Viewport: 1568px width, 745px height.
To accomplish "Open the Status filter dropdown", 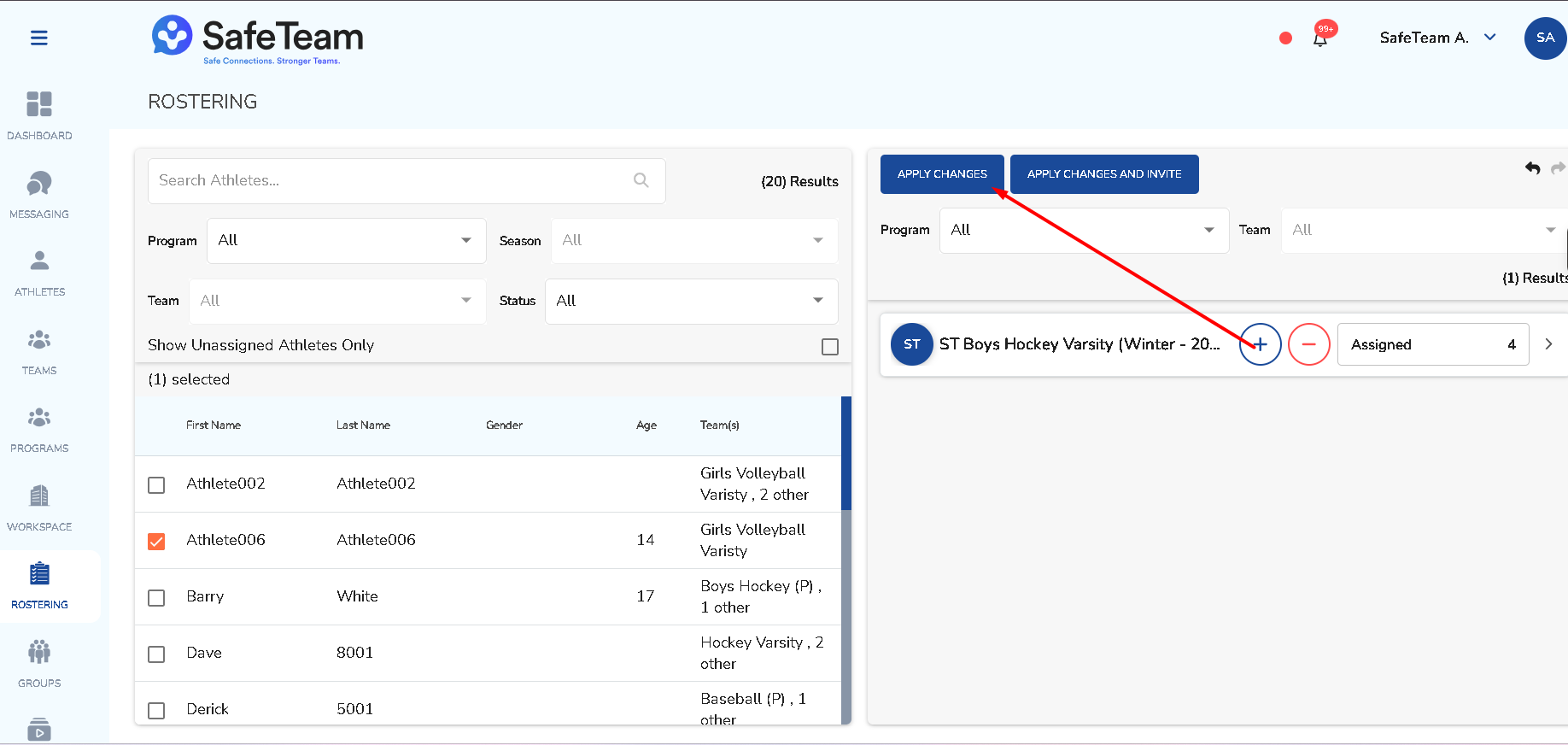I will [692, 302].
